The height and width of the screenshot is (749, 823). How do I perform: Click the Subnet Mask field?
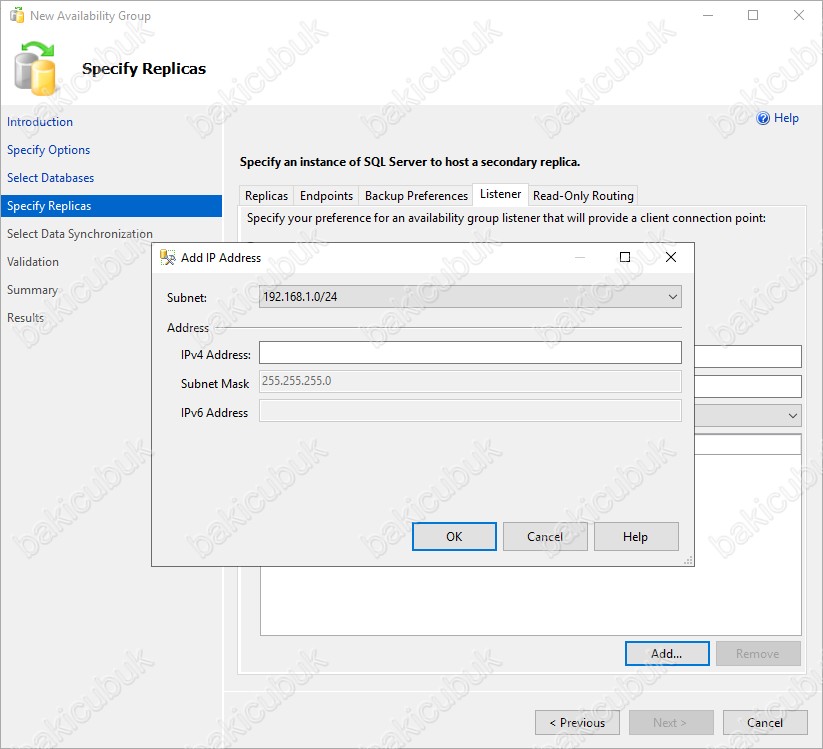point(470,382)
